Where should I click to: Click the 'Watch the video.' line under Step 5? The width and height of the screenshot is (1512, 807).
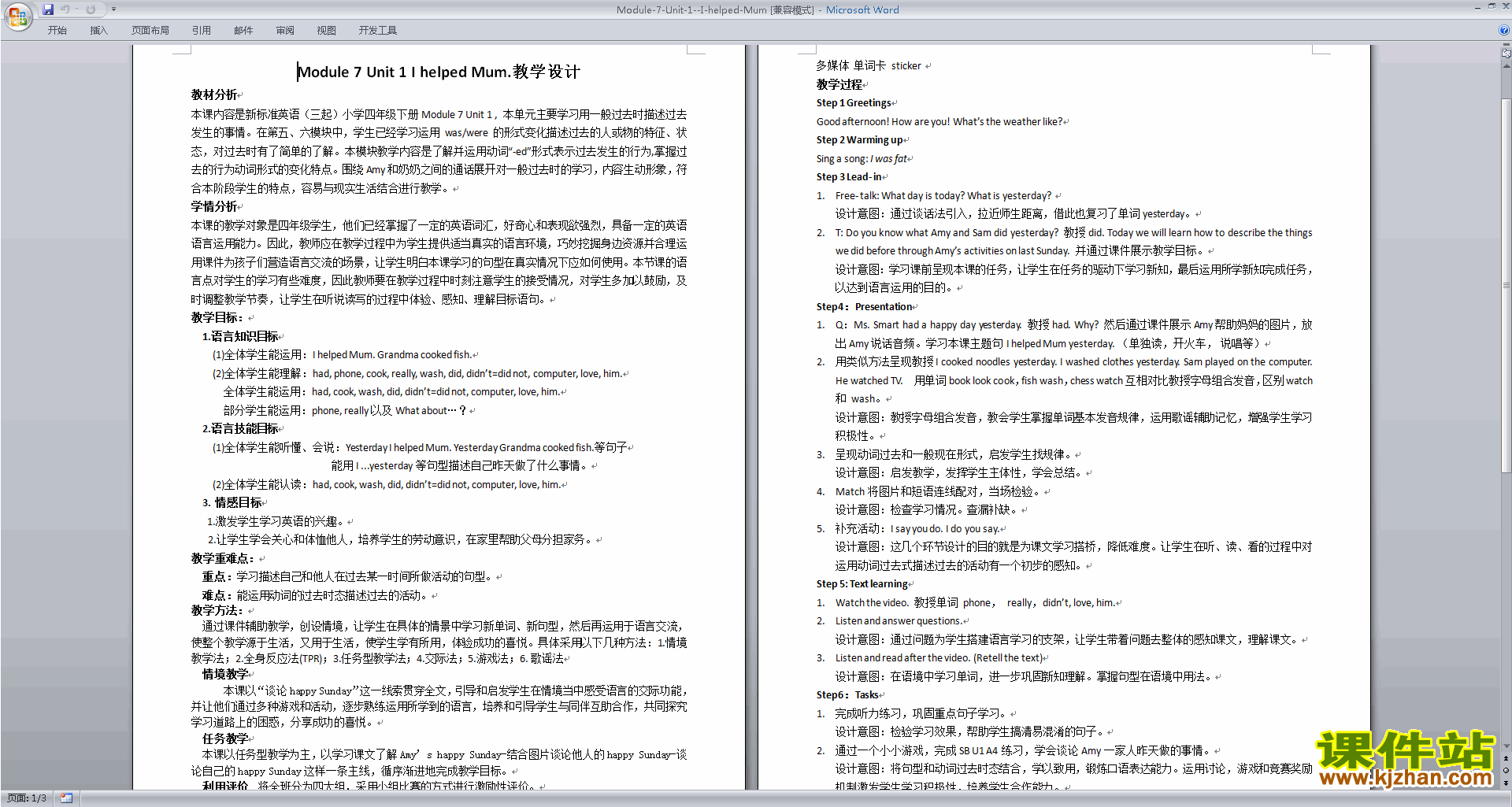point(975,603)
